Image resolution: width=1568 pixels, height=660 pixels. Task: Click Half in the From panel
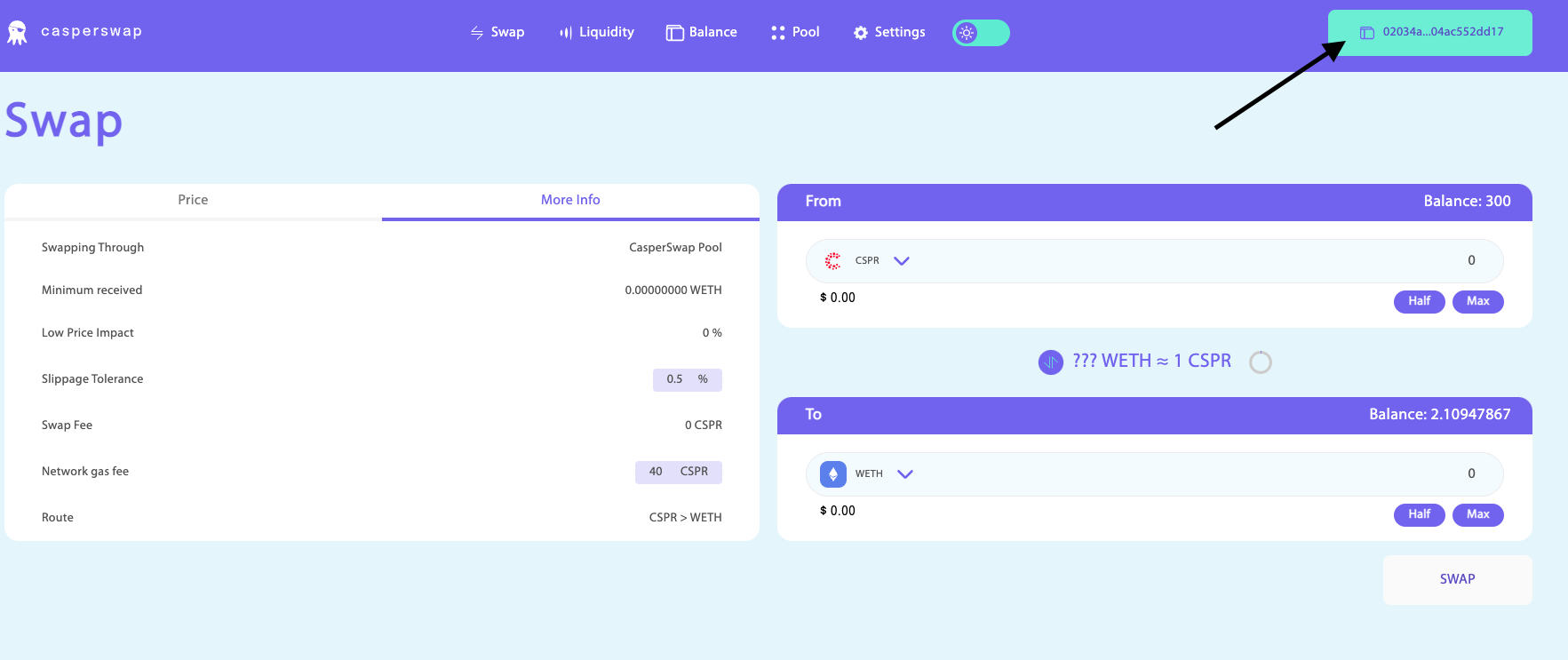click(1420, 301)
